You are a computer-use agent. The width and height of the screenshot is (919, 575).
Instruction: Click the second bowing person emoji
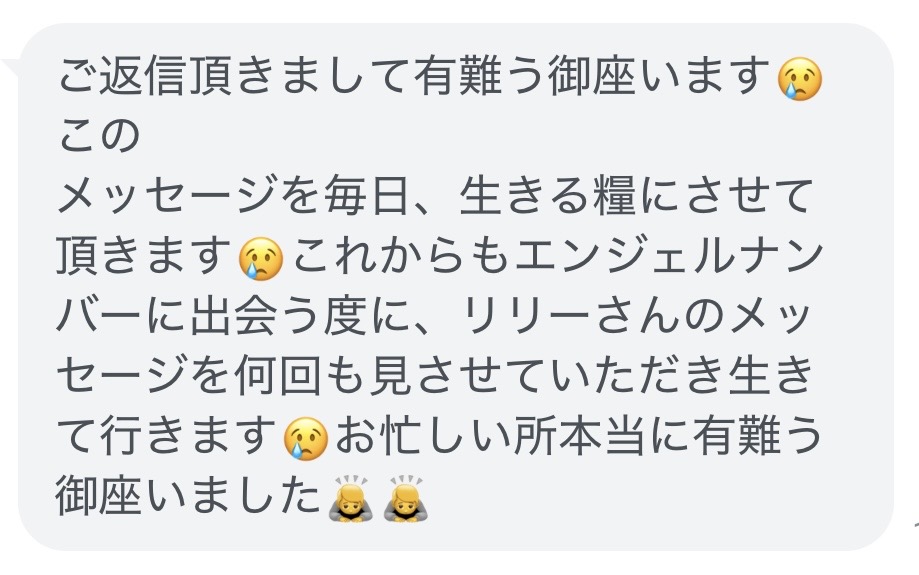(406, 499)
